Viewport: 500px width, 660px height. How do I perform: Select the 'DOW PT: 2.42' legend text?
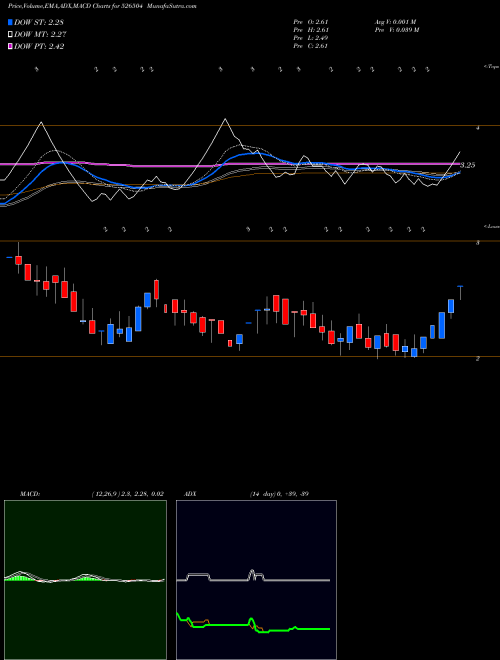point(39,46)
